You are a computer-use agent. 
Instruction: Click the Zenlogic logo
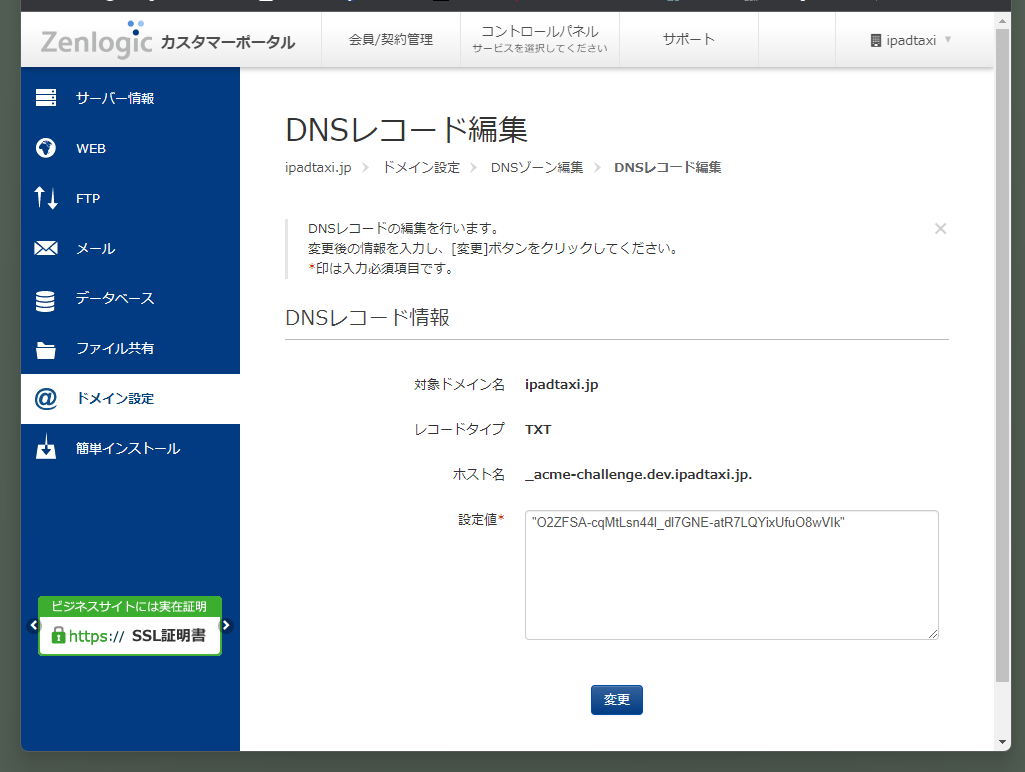96,41
